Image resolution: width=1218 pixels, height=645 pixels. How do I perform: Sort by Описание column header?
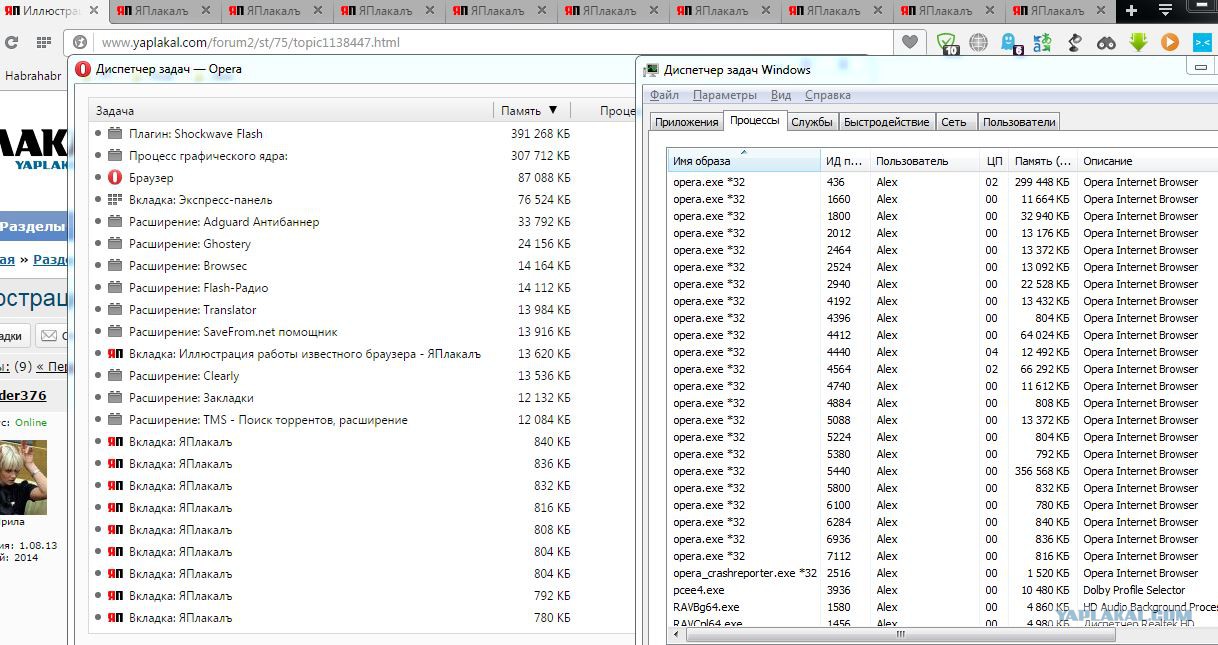[1147, 161]
